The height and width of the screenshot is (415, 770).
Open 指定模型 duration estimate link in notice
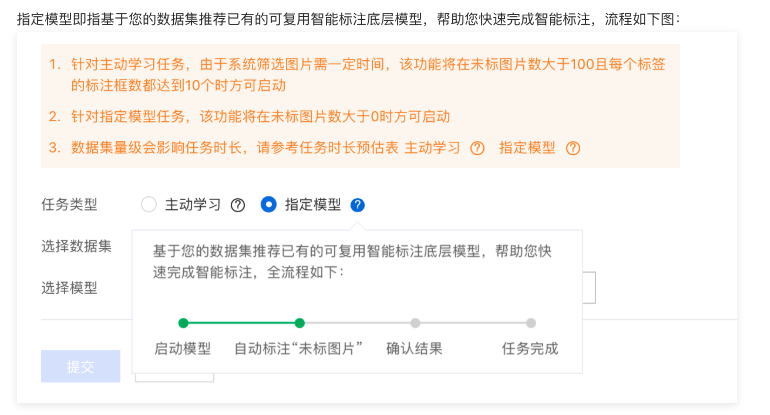(527, 148)
